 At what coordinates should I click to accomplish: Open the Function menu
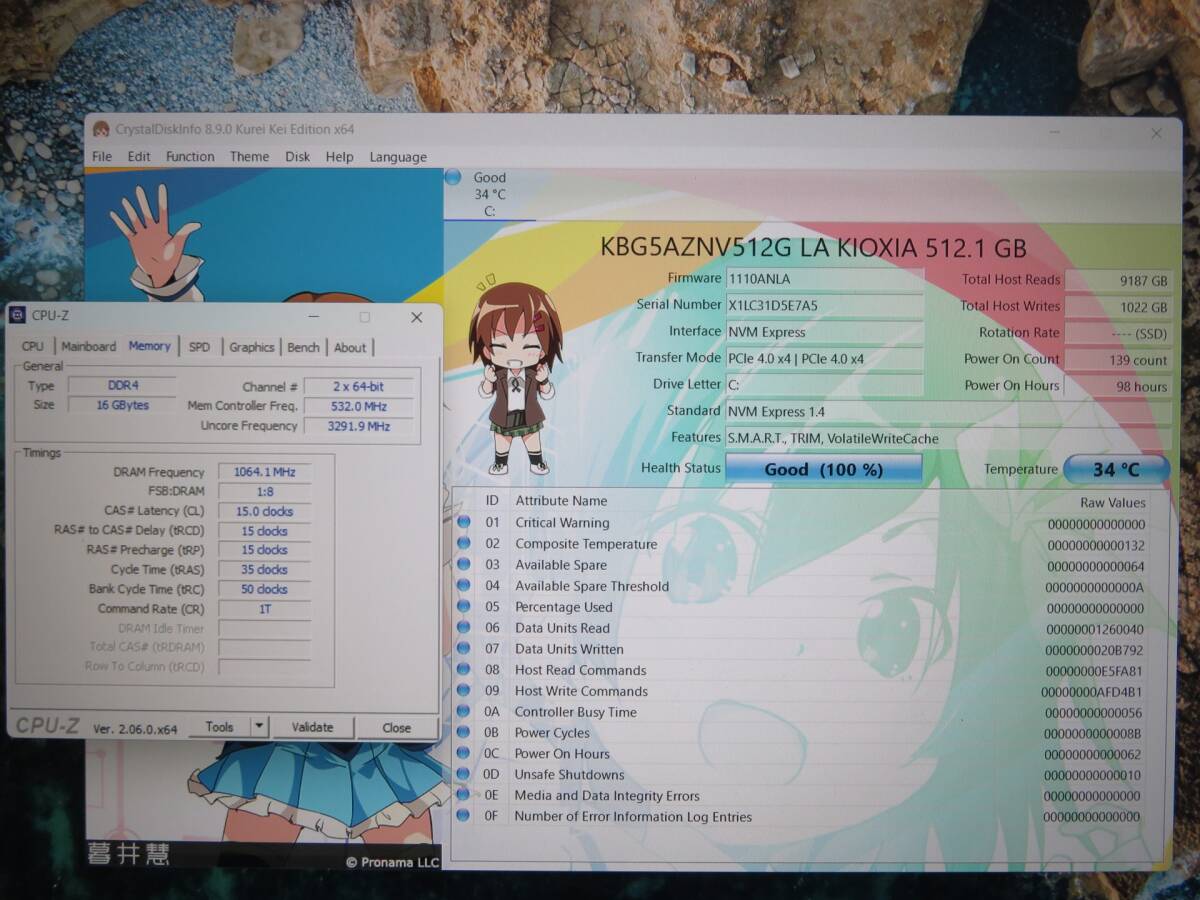pyautogui.click(x=190, y=157)
